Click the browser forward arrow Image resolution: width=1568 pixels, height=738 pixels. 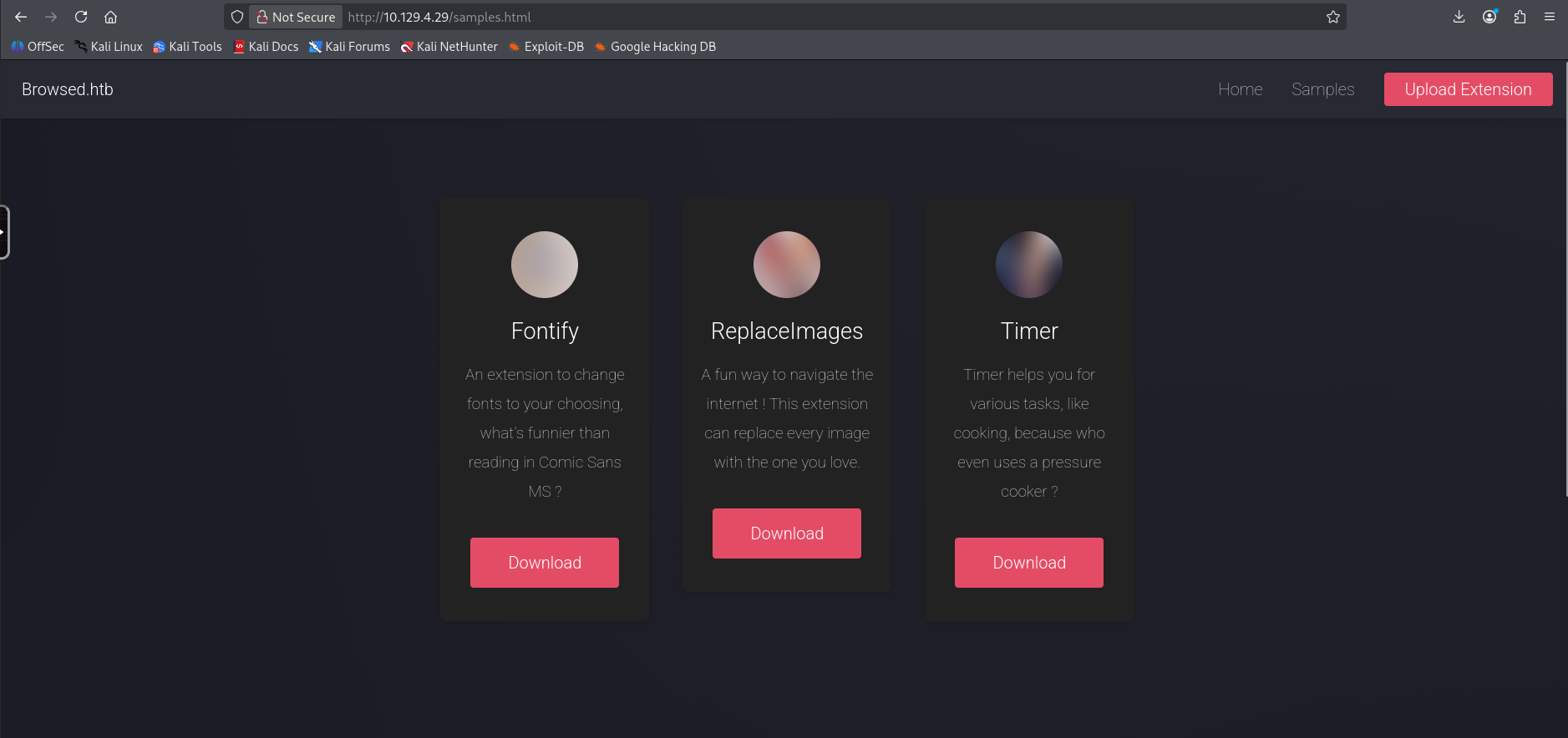pyautogui.click(x=51, y=17)
